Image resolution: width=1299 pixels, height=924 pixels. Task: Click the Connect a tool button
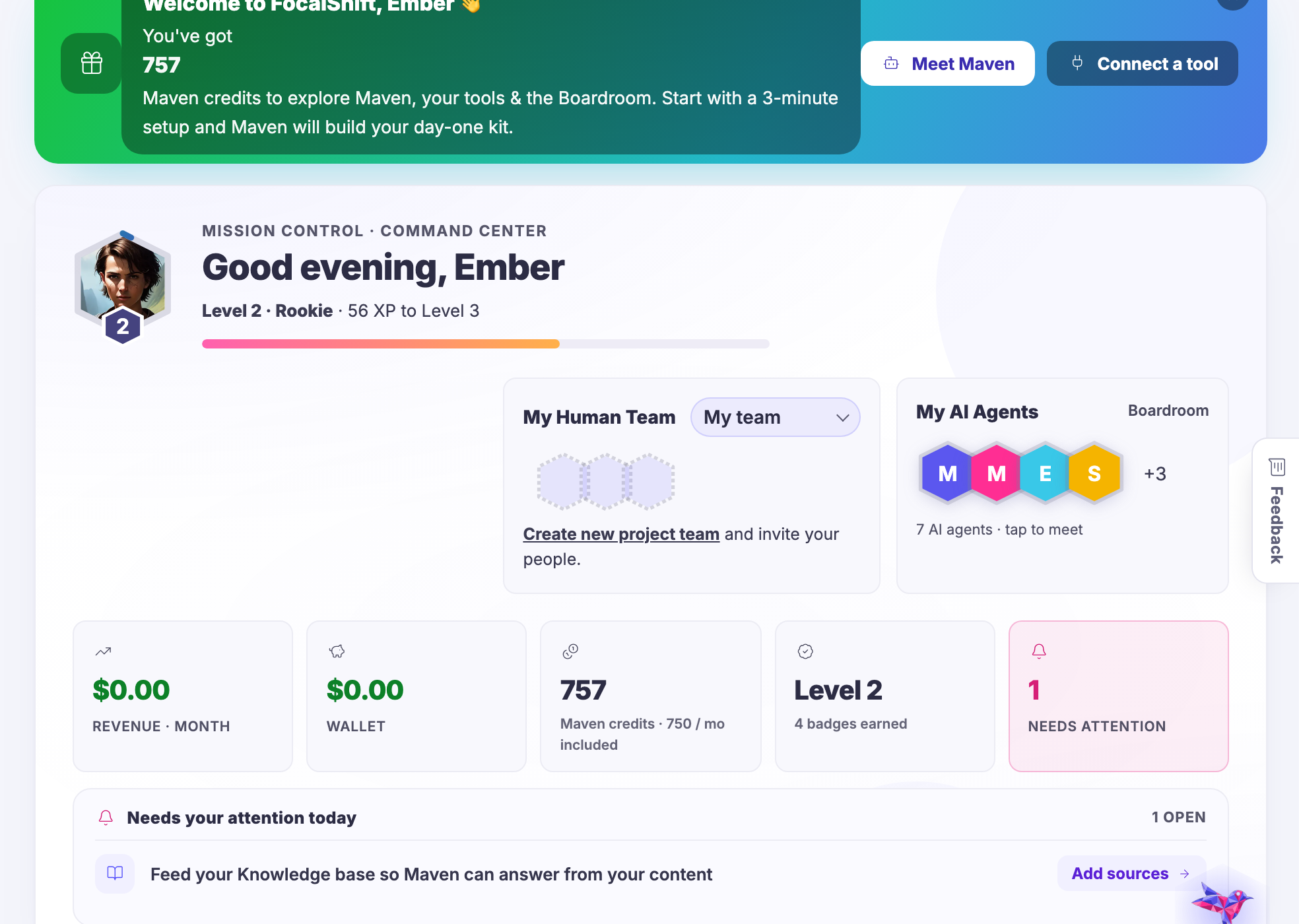[x=1142, y=63]
